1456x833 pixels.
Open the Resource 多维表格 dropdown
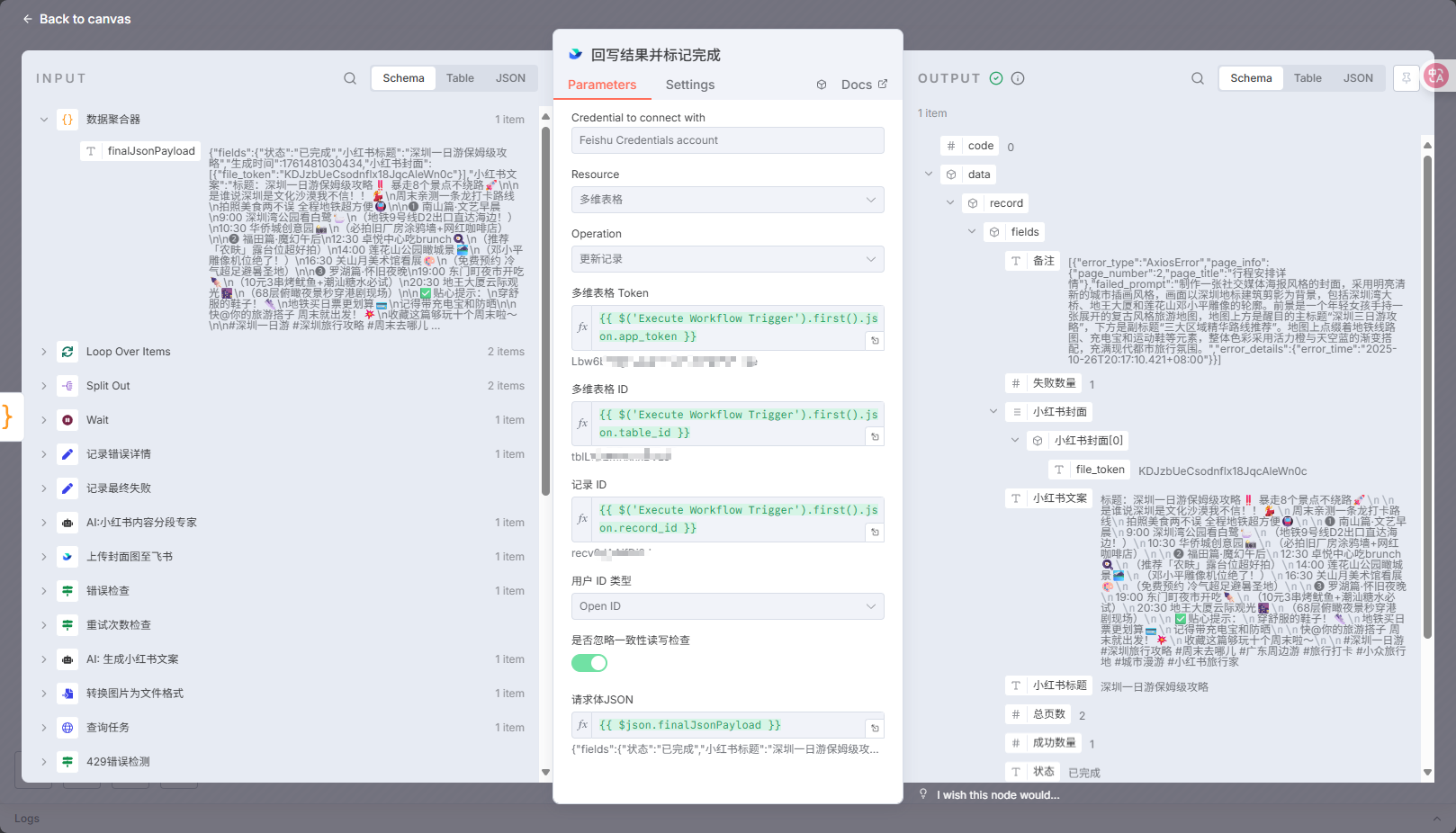pyautogui.click(x=727, y=200)
